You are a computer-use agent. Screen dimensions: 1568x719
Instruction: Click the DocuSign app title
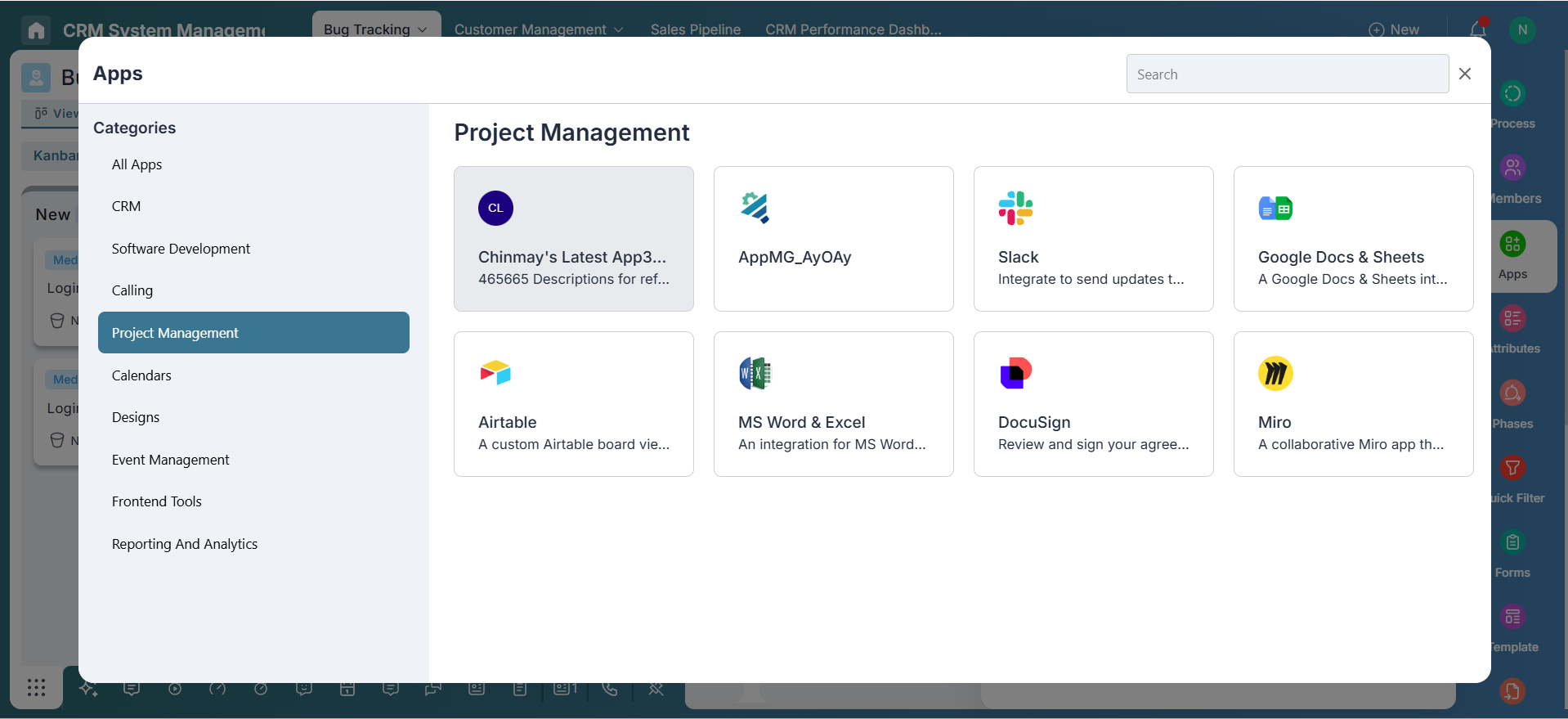1034,422
